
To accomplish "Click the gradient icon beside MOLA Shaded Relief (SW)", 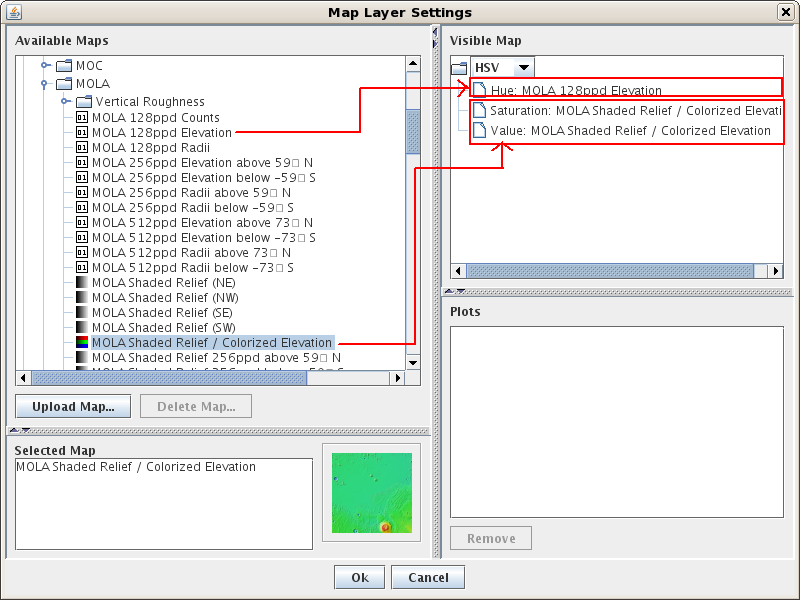I will pyautogui.click(x=82, y=327).
